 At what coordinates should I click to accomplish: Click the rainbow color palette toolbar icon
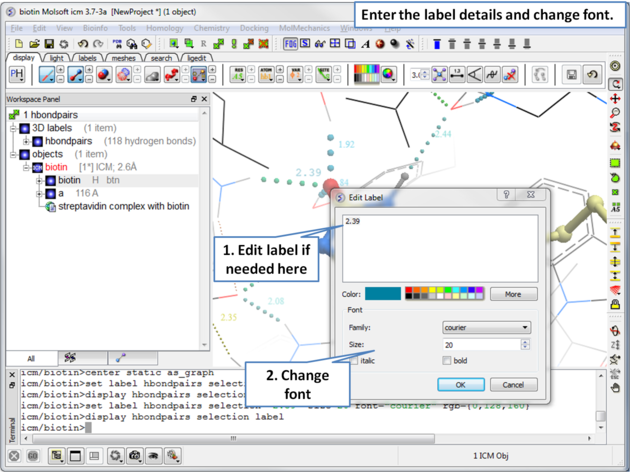pyautogui.click(x=366, y=74)
